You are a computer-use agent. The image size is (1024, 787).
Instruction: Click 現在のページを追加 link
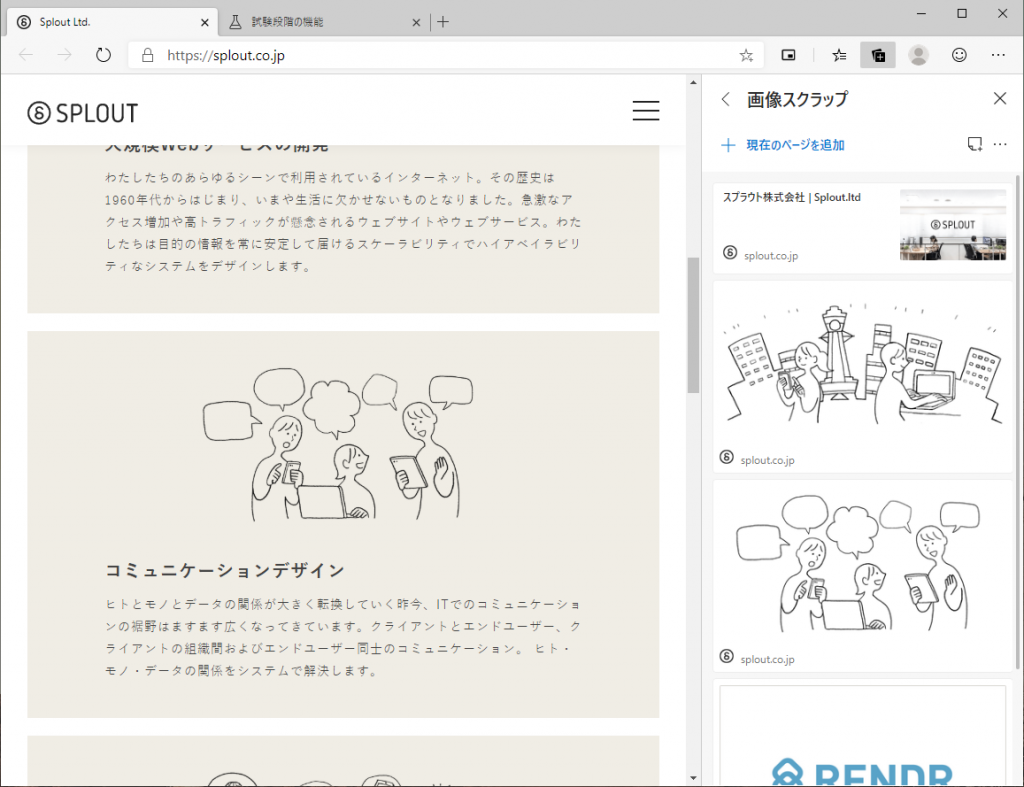tap(783, 145)
